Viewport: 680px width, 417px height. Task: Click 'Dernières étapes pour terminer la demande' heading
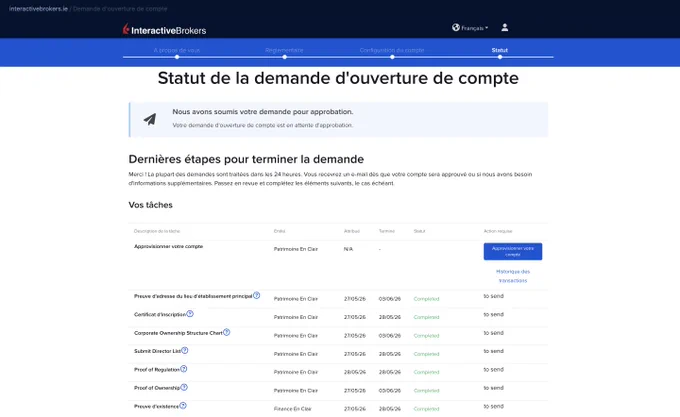(x=246, y=159)
